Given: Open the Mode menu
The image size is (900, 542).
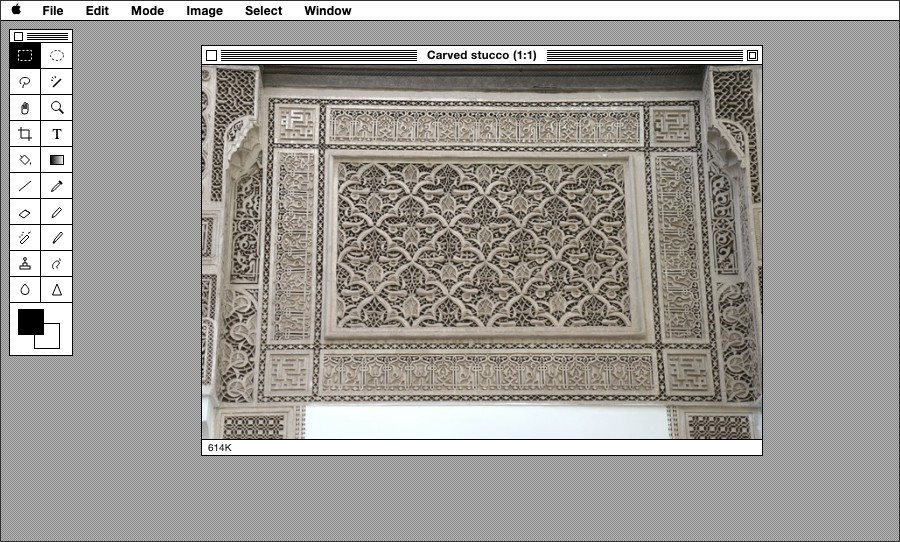Looking at the screenshot, I should tap(148, 10).
